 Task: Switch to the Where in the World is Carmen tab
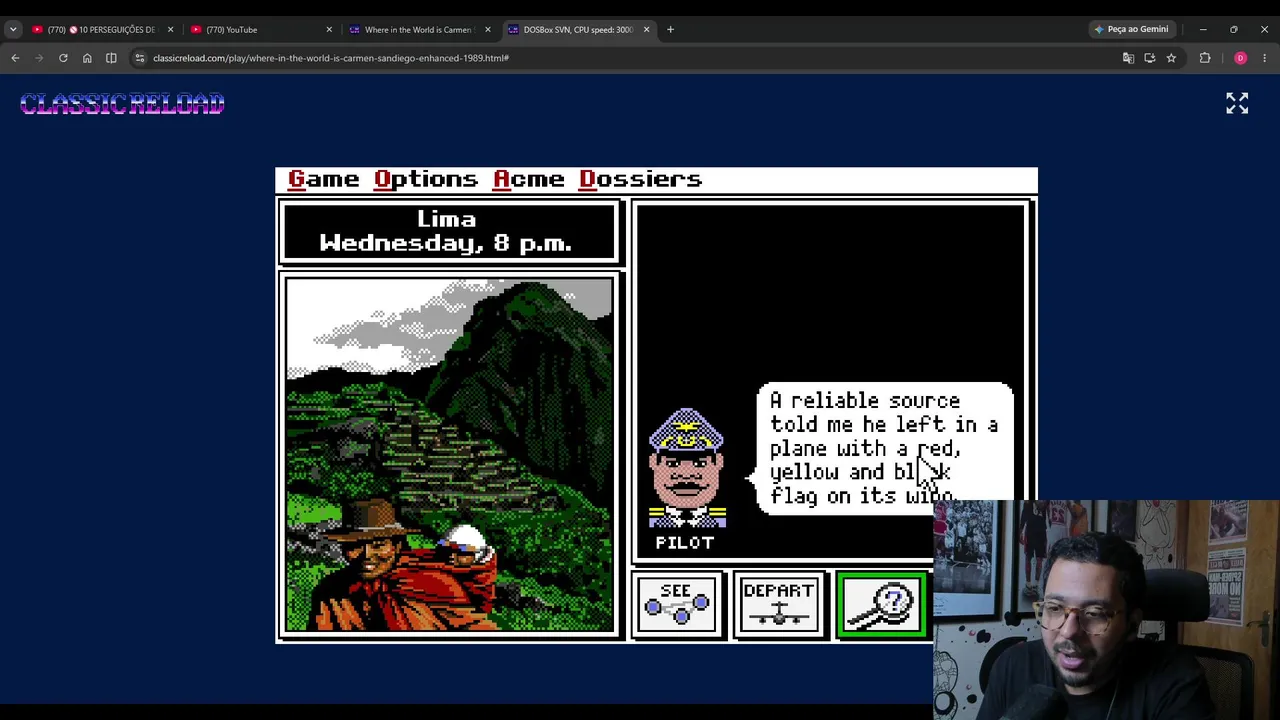[x=419, y=29]
